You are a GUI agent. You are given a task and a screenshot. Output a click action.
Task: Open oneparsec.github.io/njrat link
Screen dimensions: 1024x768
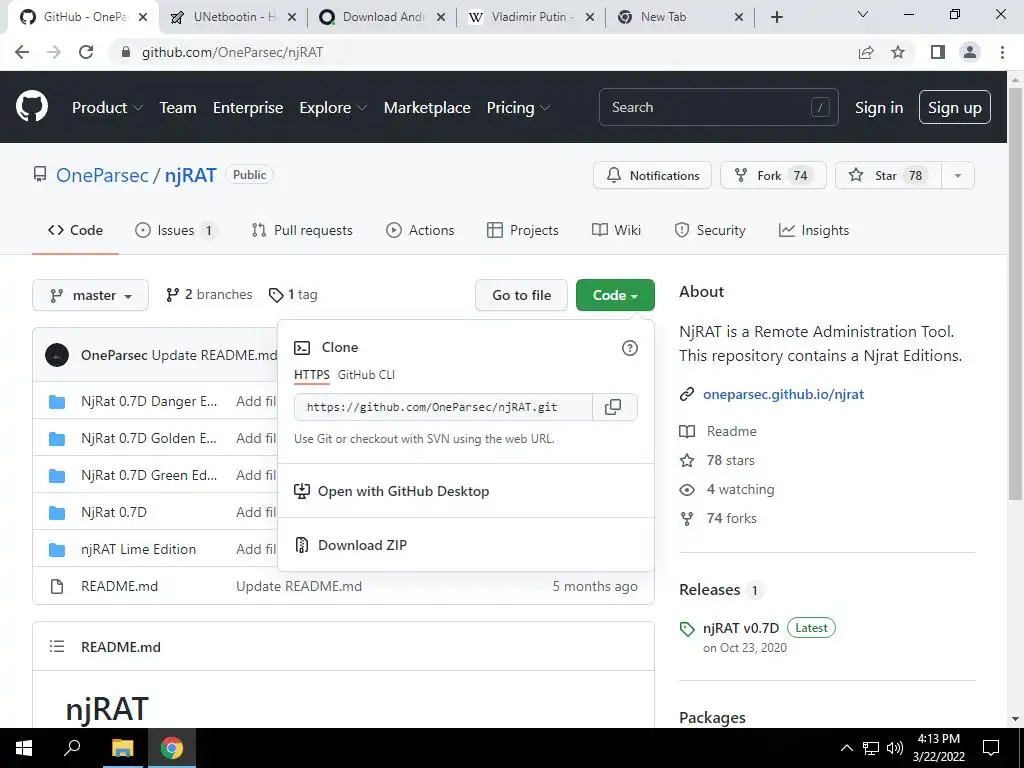783,394
